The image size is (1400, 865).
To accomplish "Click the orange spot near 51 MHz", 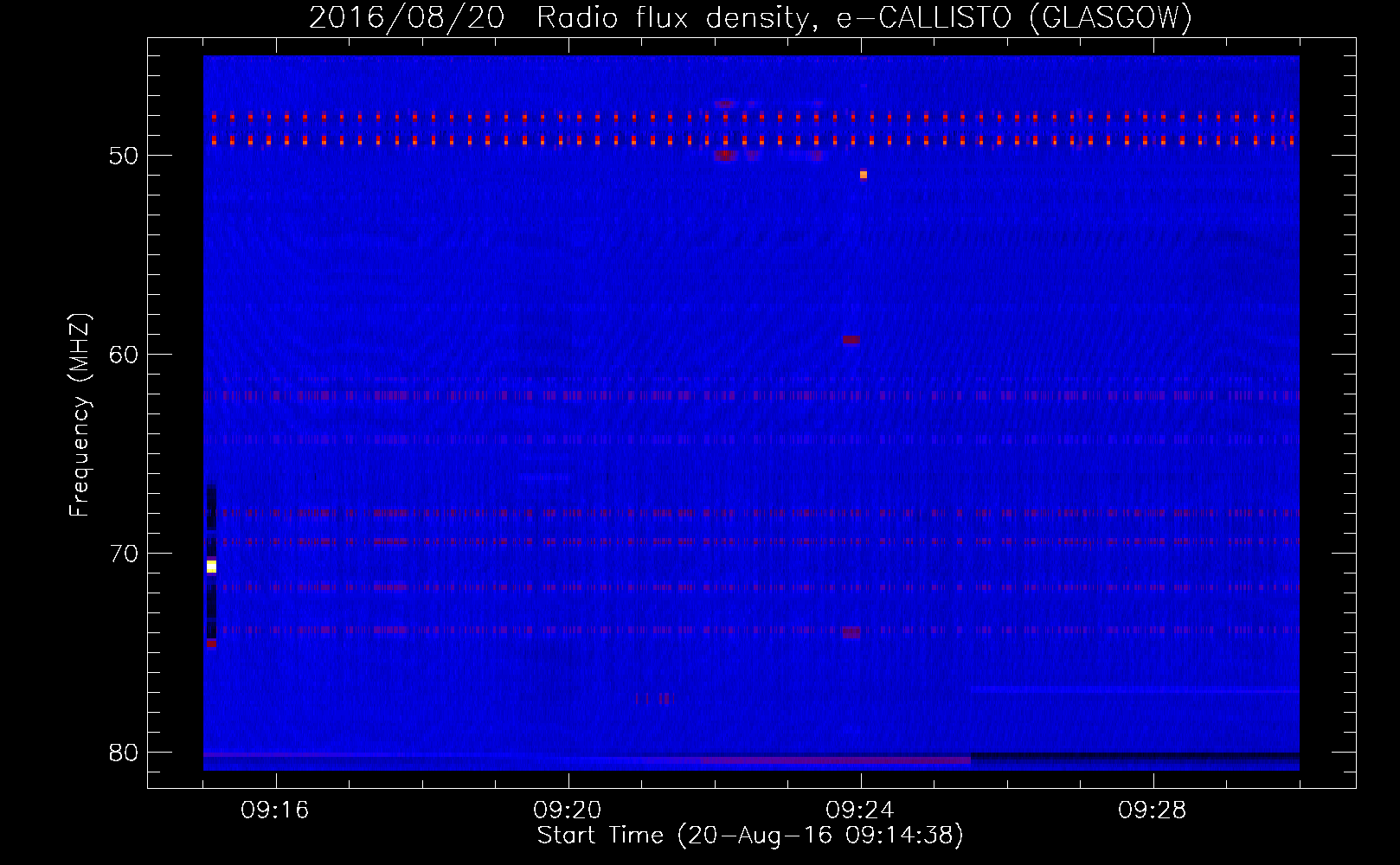I will [864, 175].
